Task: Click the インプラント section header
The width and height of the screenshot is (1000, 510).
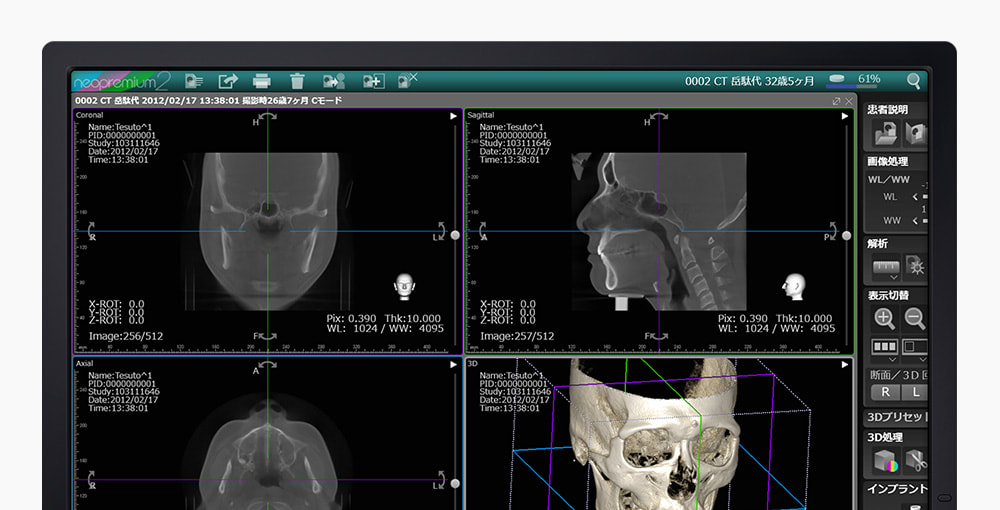Action: click(x=897, y=489)
